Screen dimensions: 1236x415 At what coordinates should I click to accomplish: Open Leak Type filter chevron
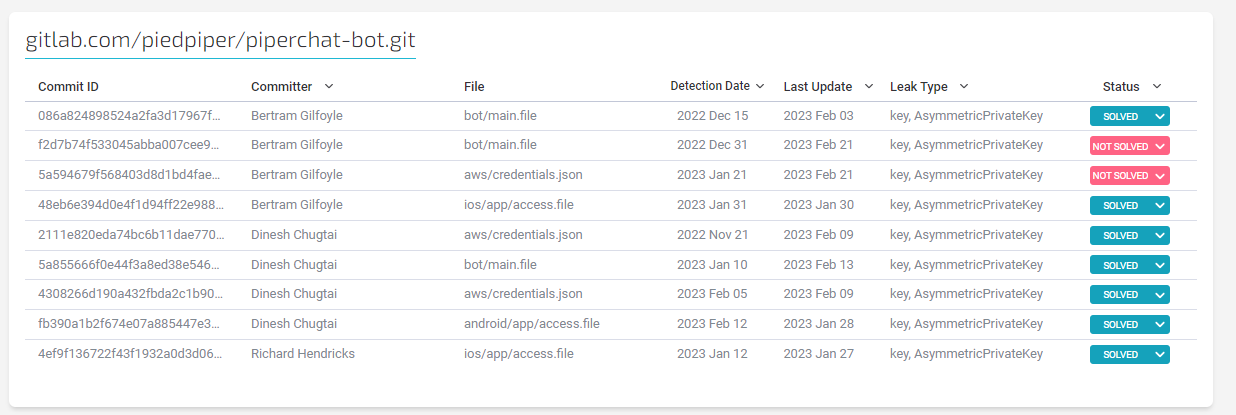click(x=964, y=87)
